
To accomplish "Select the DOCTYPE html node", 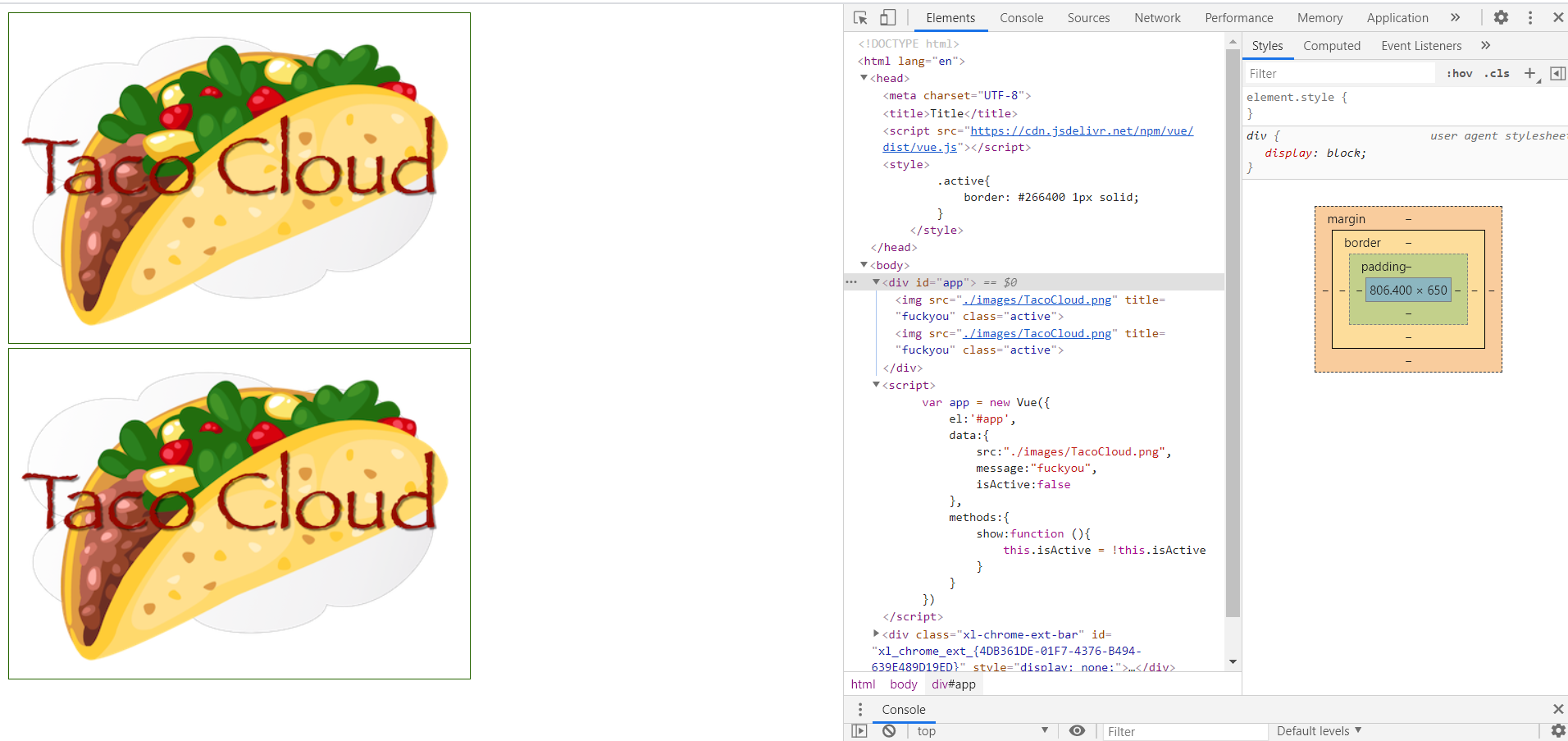I will coord(909,43).
